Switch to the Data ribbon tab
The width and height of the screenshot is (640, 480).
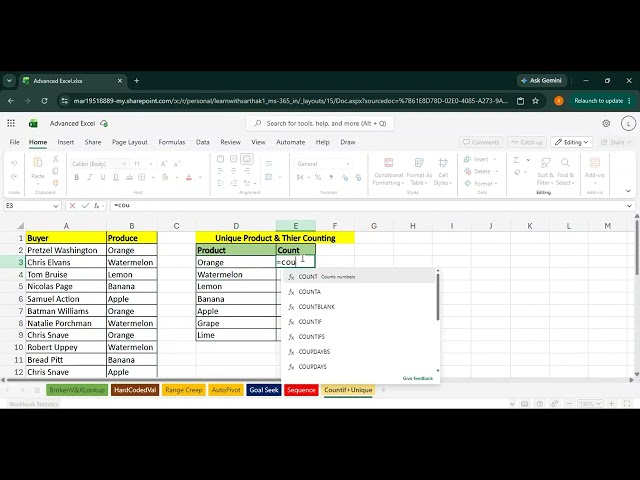202,142
